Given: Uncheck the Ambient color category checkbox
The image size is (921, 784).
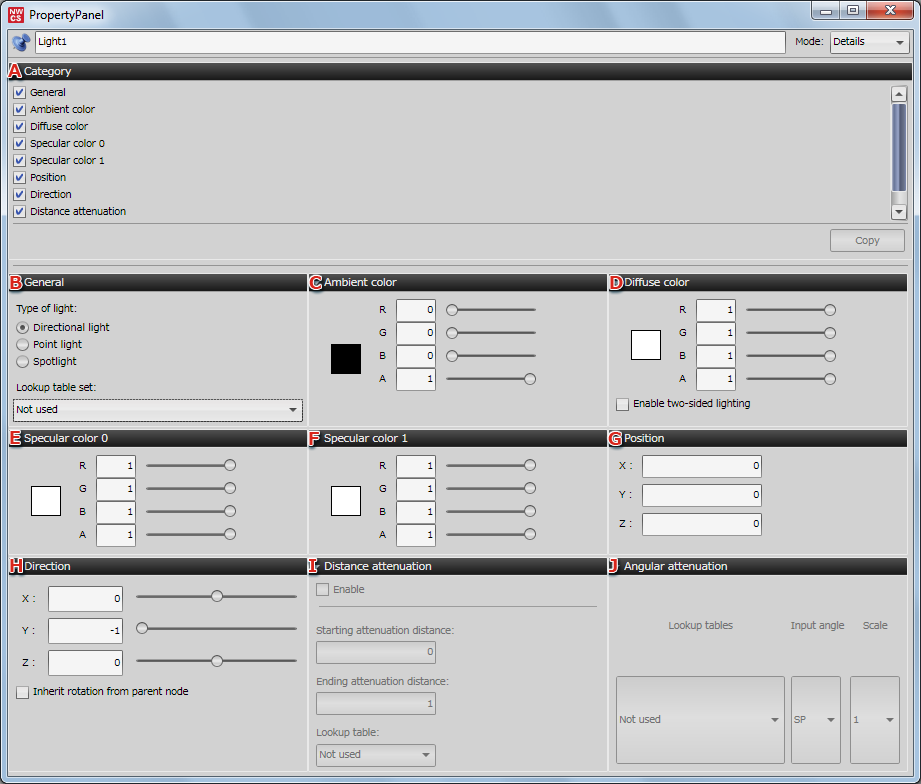Looking at the screenshot, I should pyautogui.click(x=20, y=109).
